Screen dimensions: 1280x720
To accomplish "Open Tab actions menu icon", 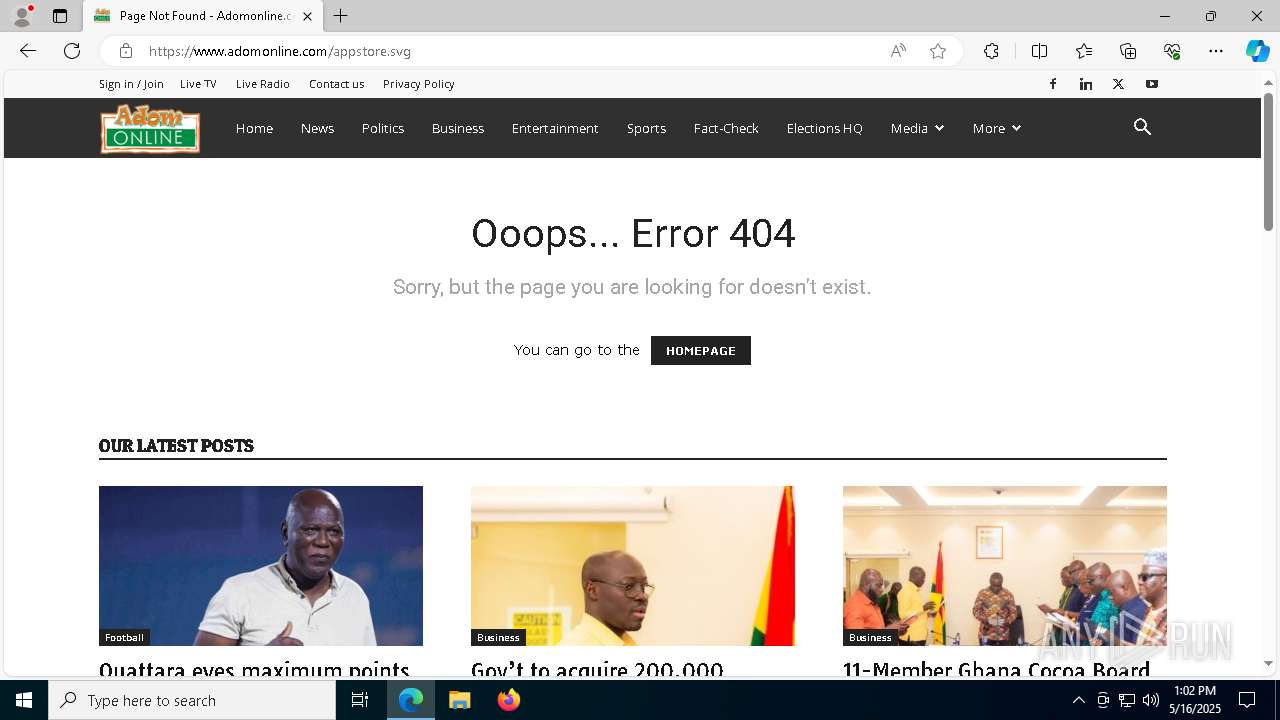I will (x=60, y=16).
